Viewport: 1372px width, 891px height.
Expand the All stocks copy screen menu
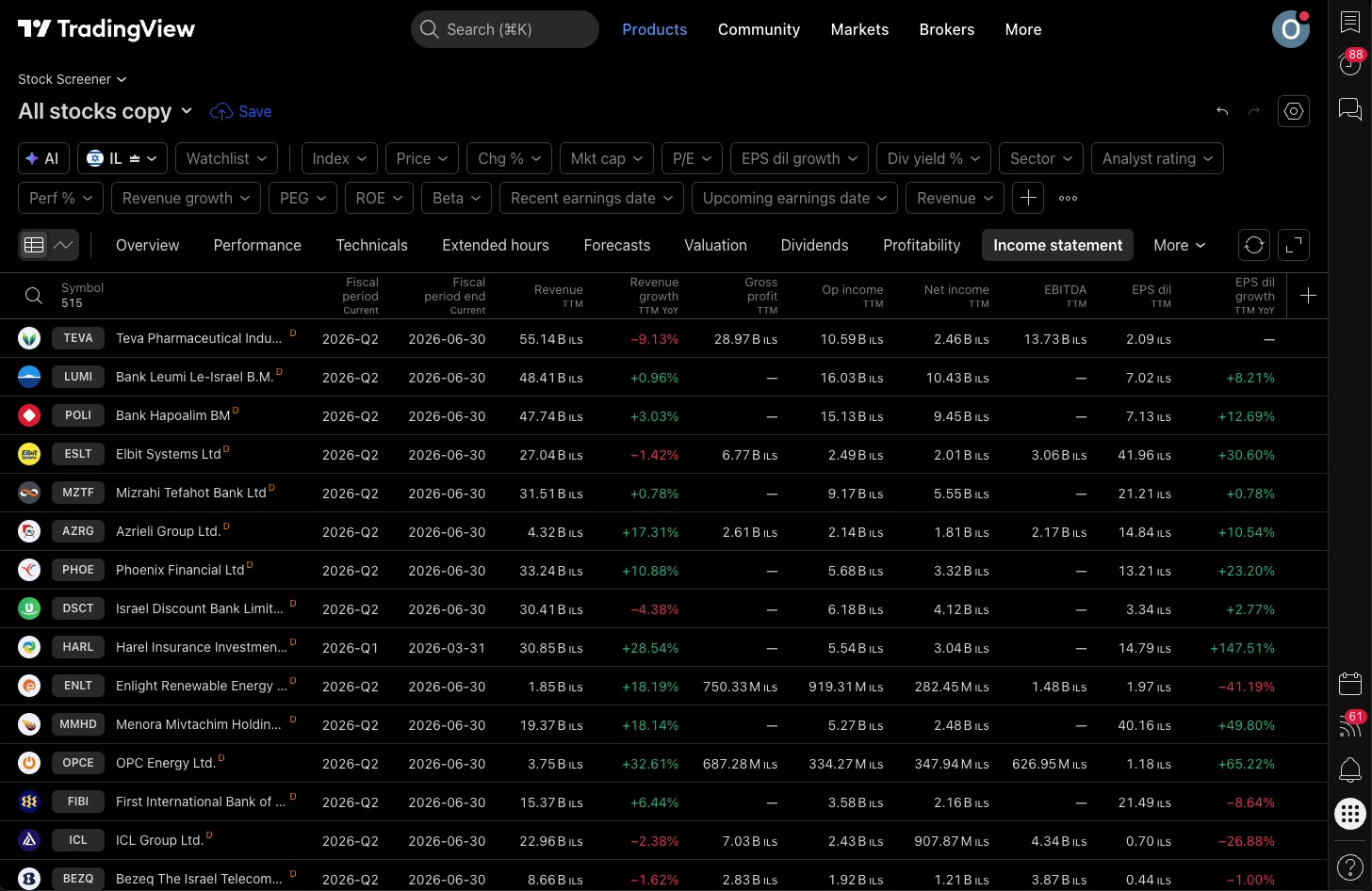pyautogui.click(x=106, y=111)
